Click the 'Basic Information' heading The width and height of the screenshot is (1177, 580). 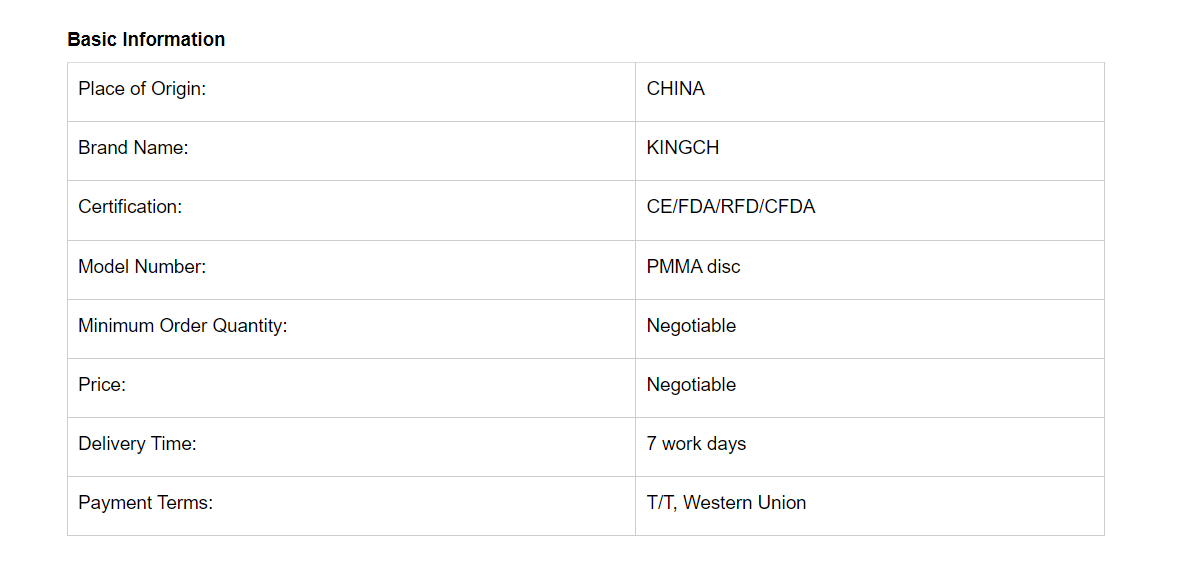[x=146, y=40]
